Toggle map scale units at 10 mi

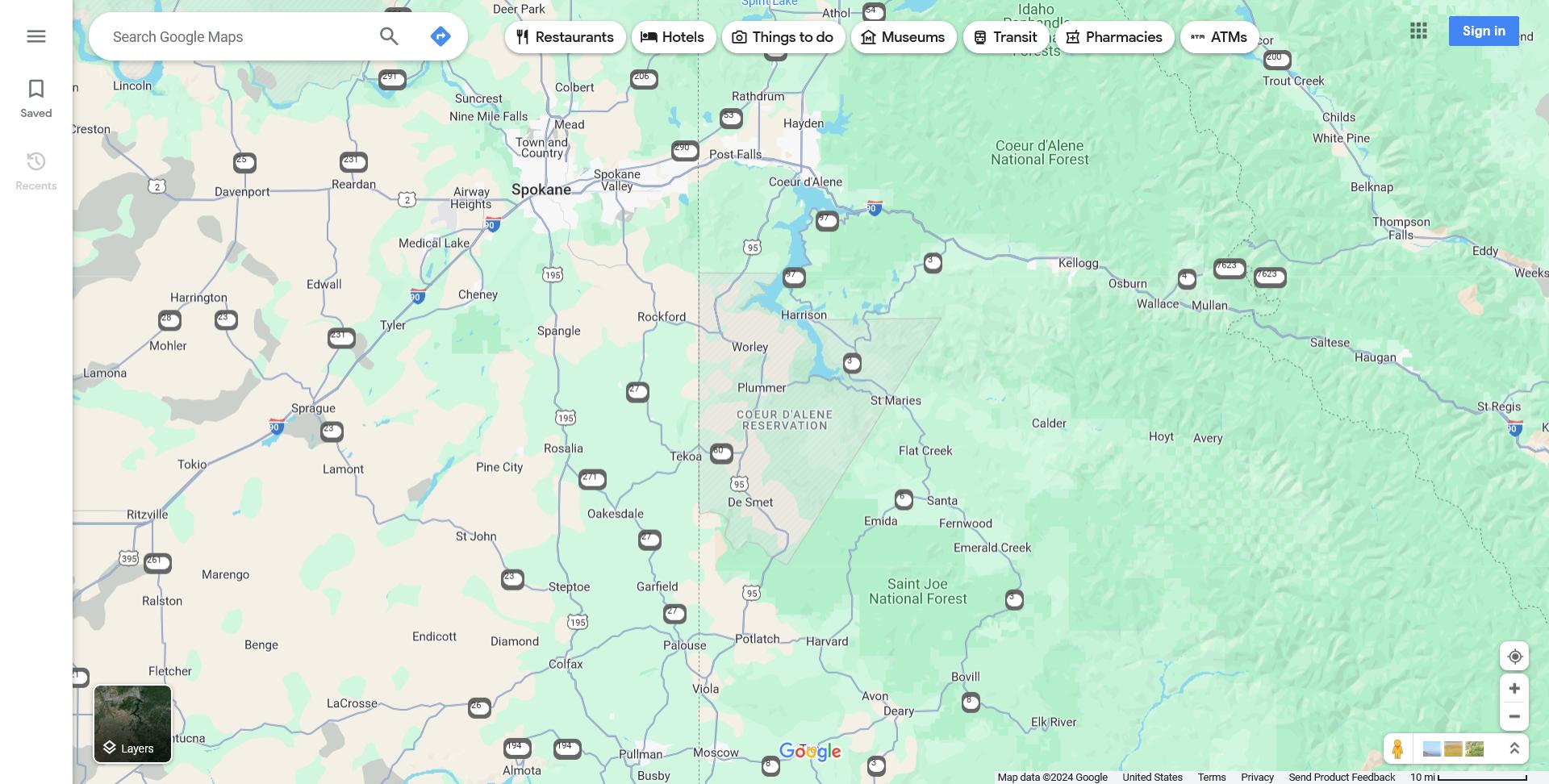[x=1468, y=778]
